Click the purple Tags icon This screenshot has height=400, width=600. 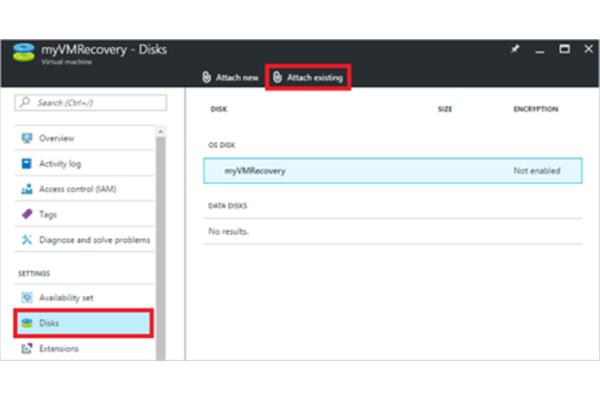[x=27, y=214]
